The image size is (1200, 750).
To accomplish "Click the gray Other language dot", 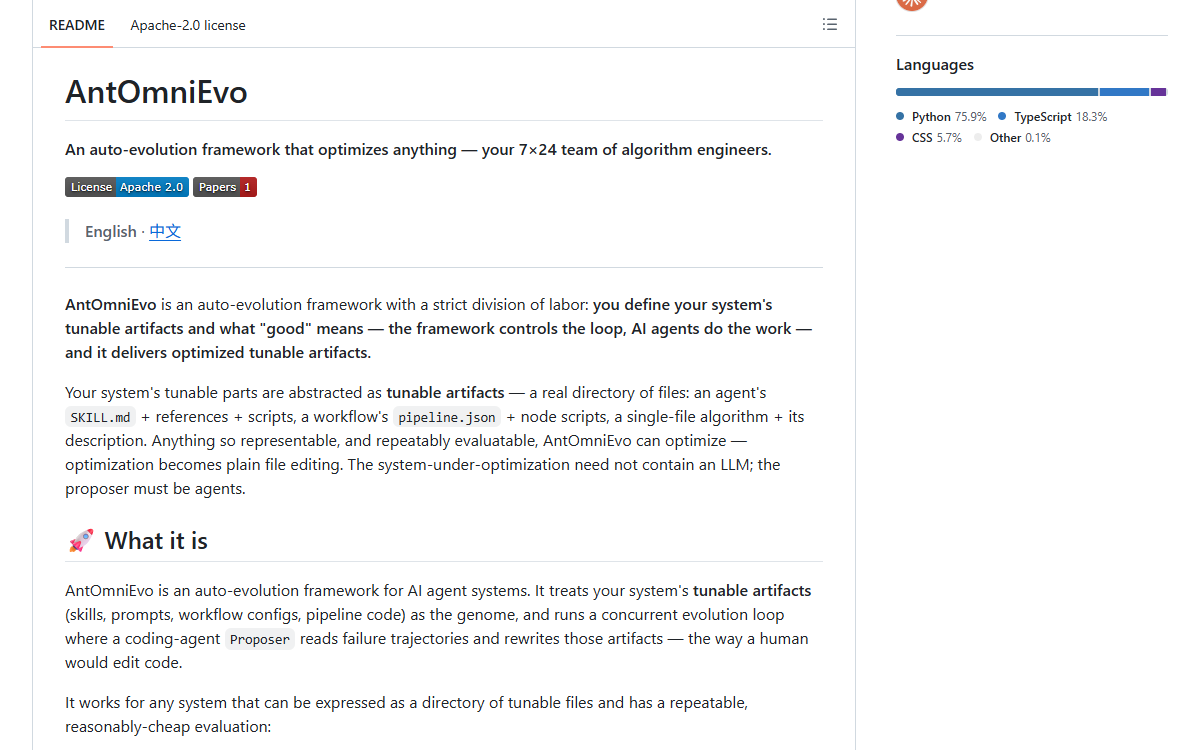I will tap(978, 138).
